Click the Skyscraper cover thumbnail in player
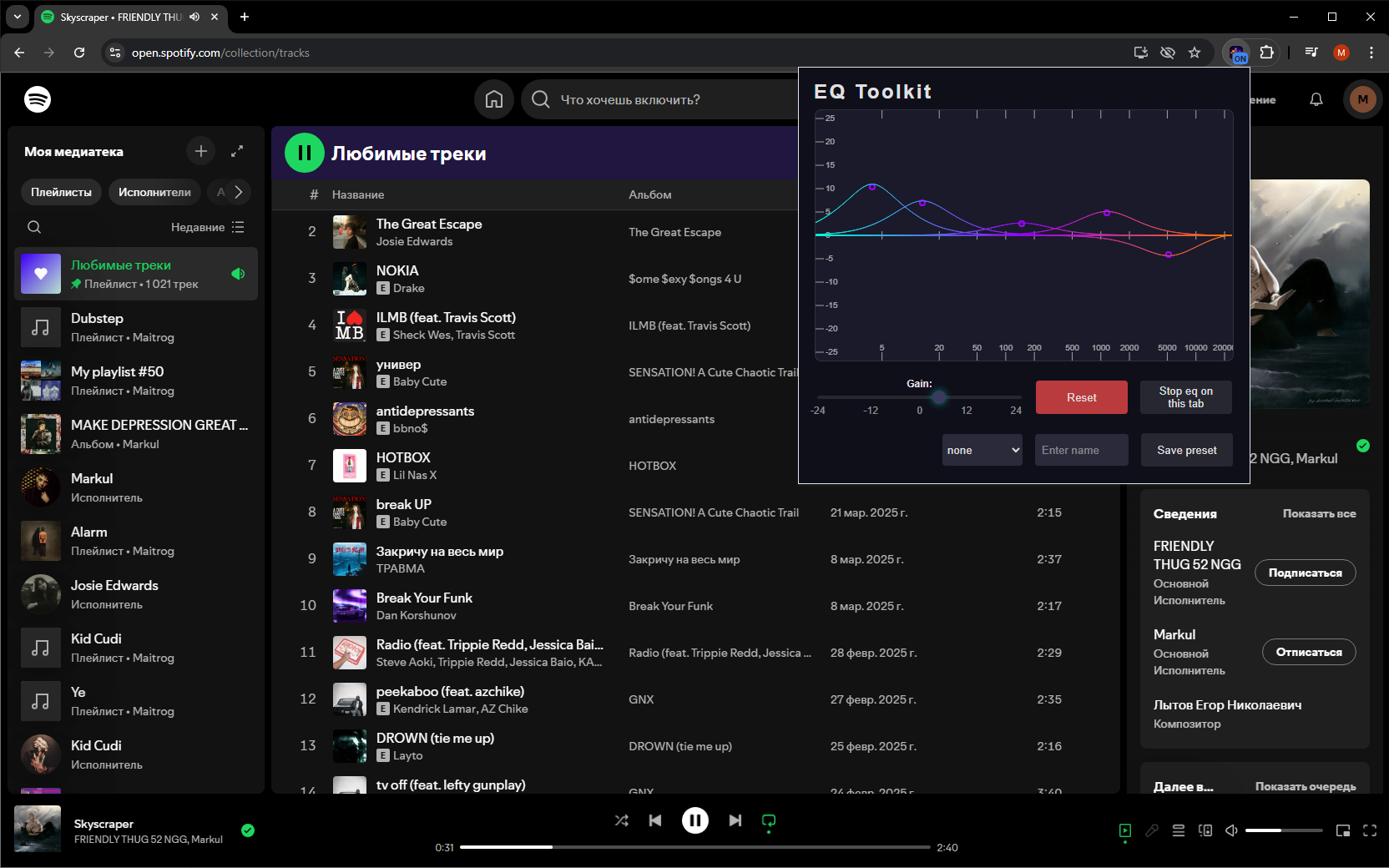 click(38, 829)
